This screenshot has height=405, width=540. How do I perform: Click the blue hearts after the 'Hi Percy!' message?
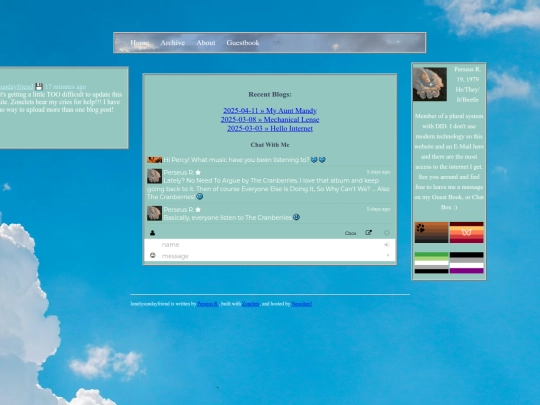click(318, 160)
